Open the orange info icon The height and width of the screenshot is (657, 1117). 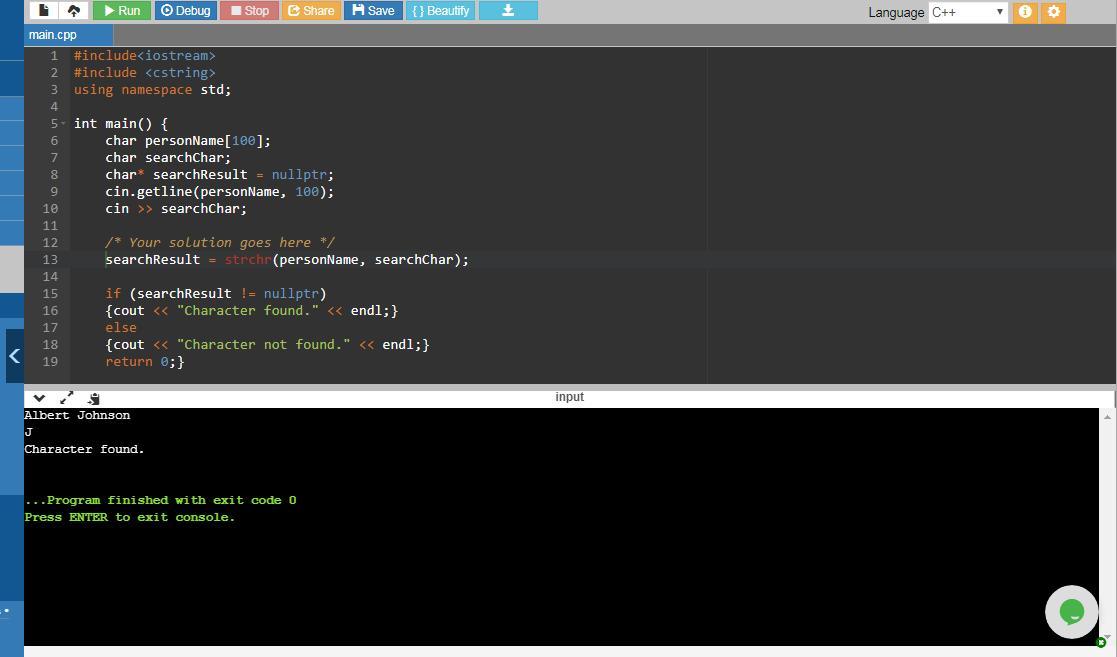(x=1025, y=12)
